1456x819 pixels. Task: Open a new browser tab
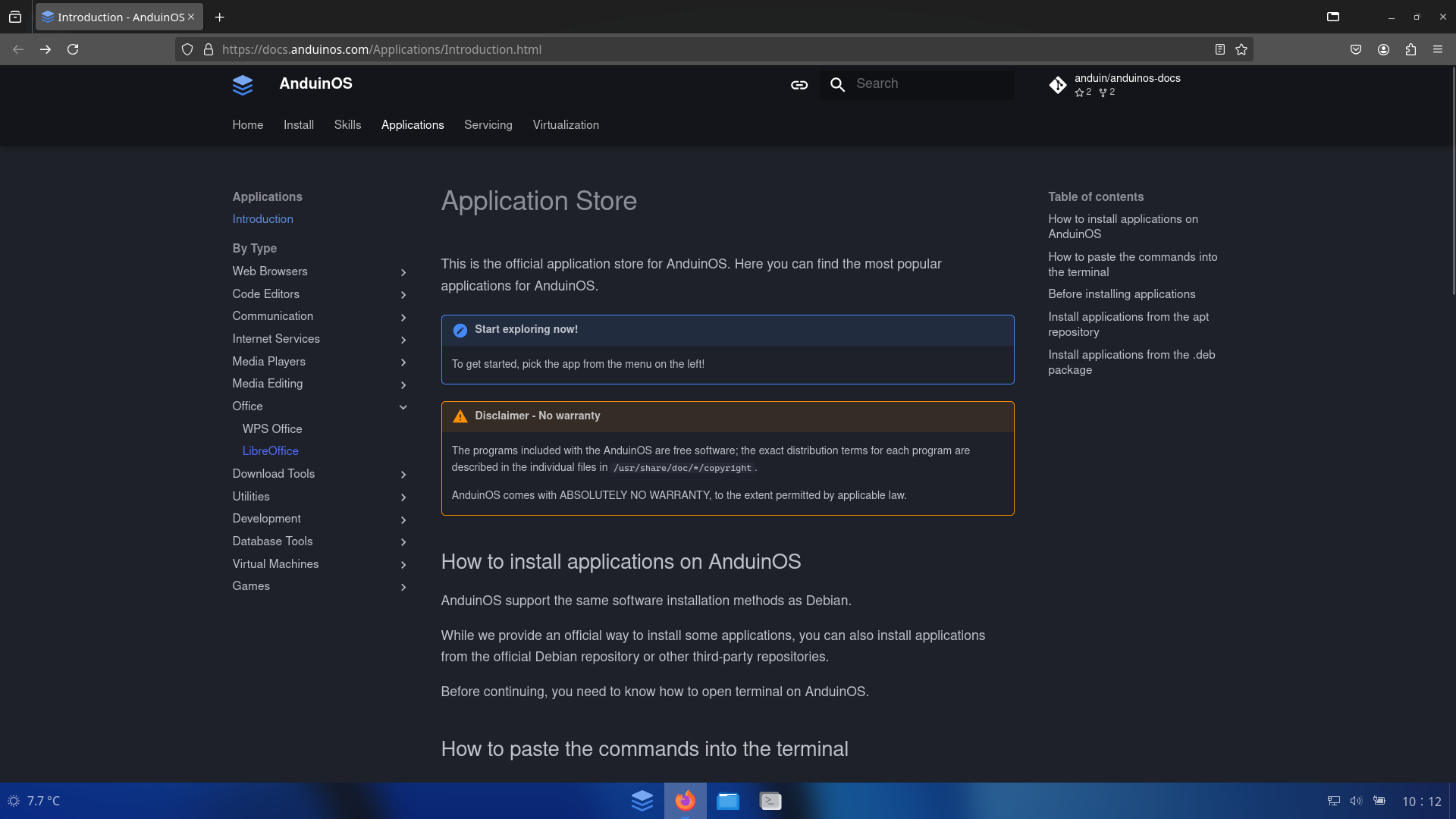219,17
